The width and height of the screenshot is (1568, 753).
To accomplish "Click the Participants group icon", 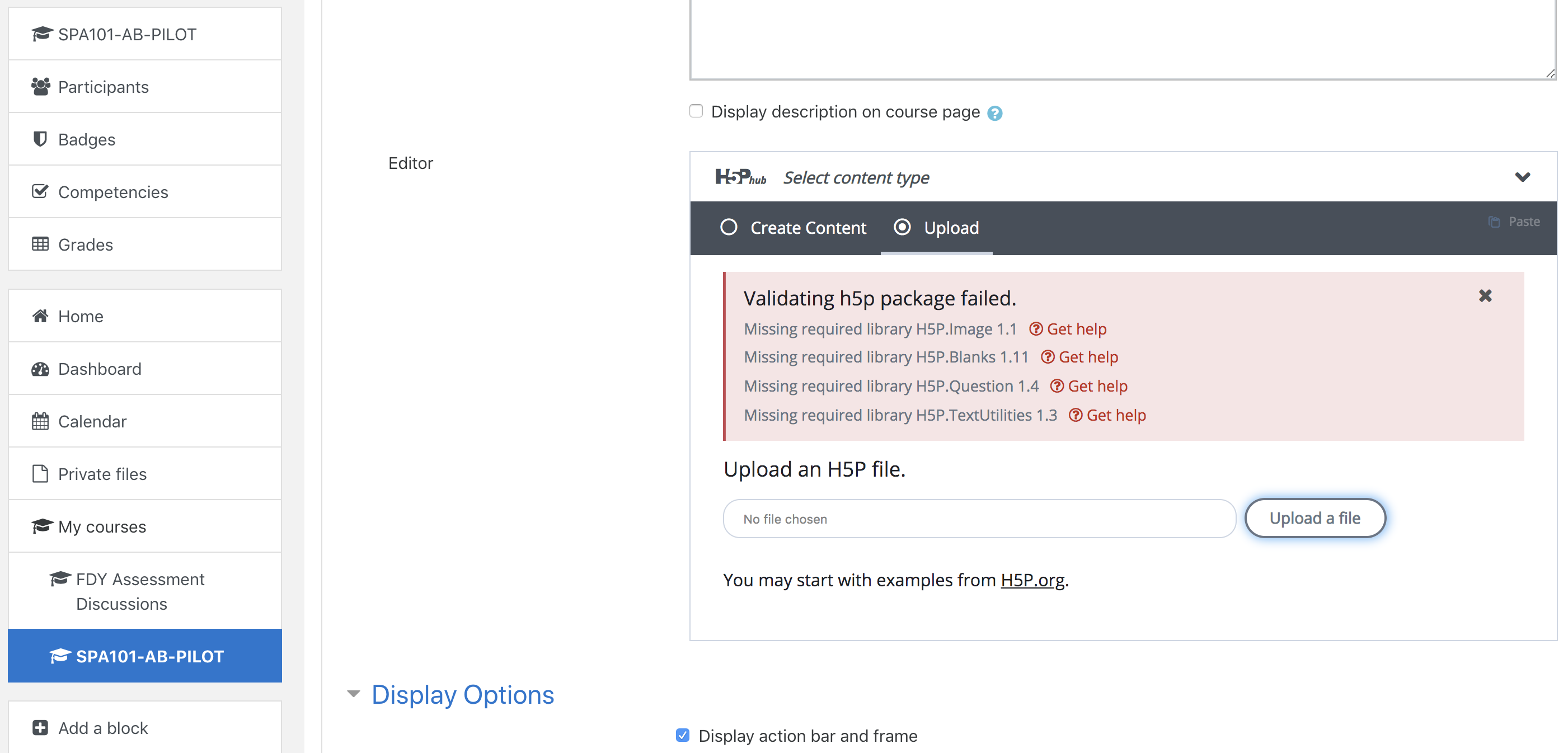I will click(x=41, y=87).
